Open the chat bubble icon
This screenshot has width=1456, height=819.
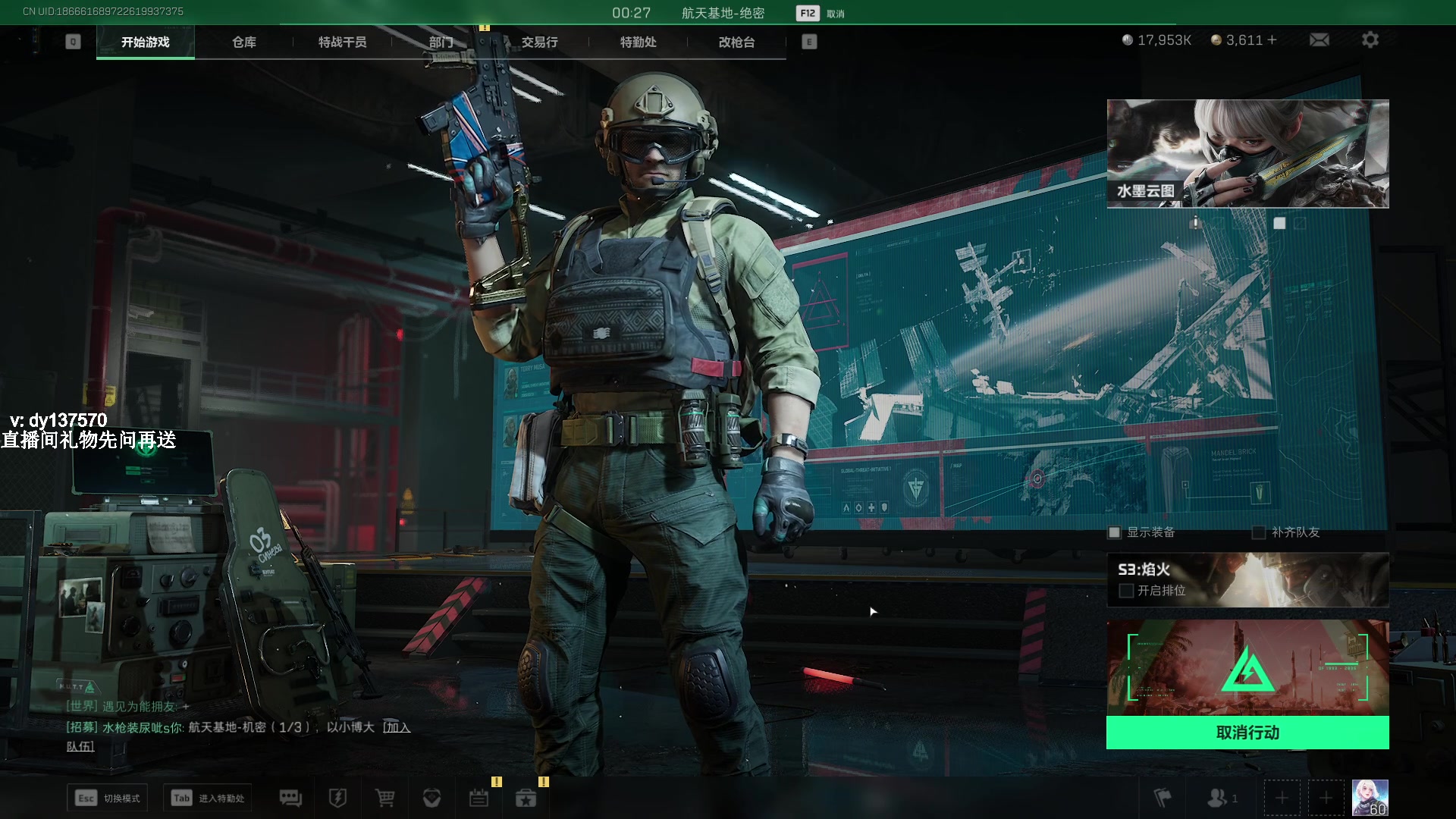pyautogui.click(x=290, y=798)
